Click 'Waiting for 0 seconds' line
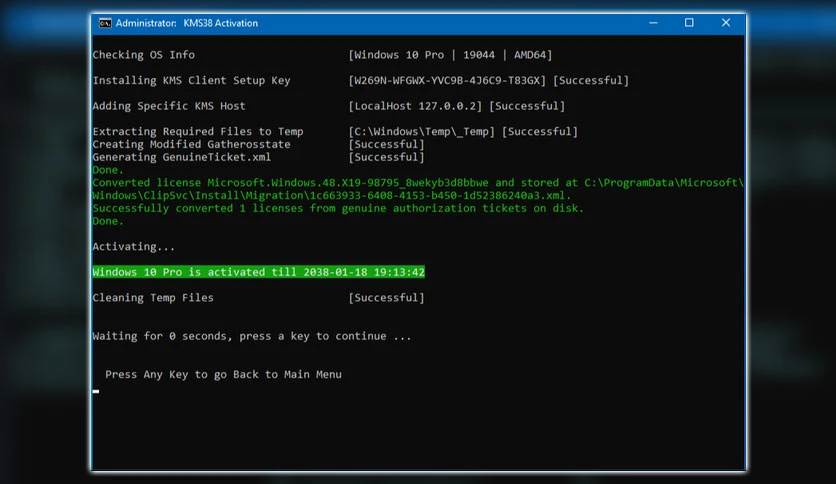 [x=252, y=336]
